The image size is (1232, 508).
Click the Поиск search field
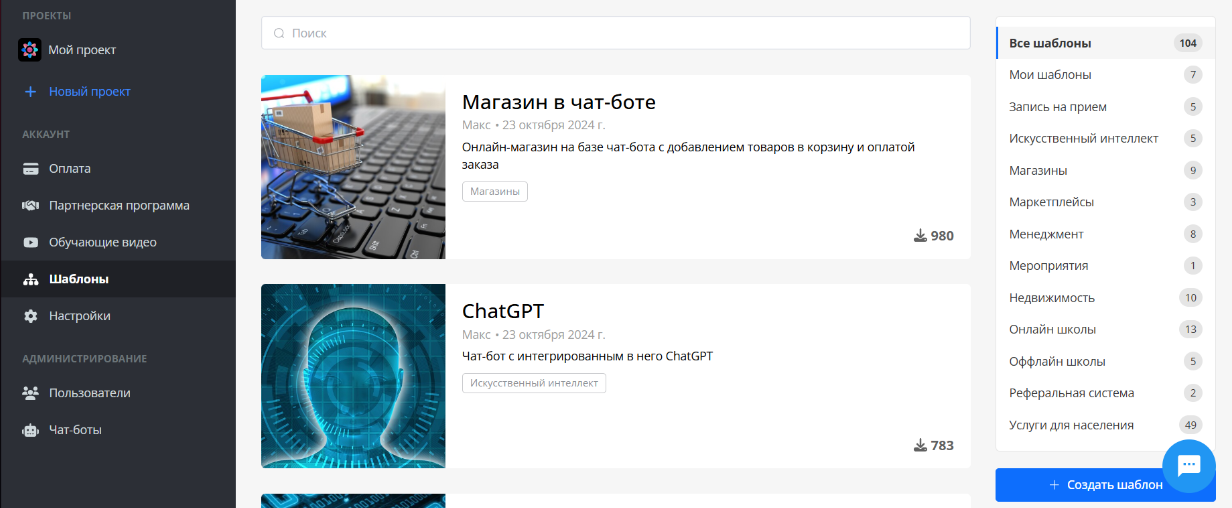point(615,33)
